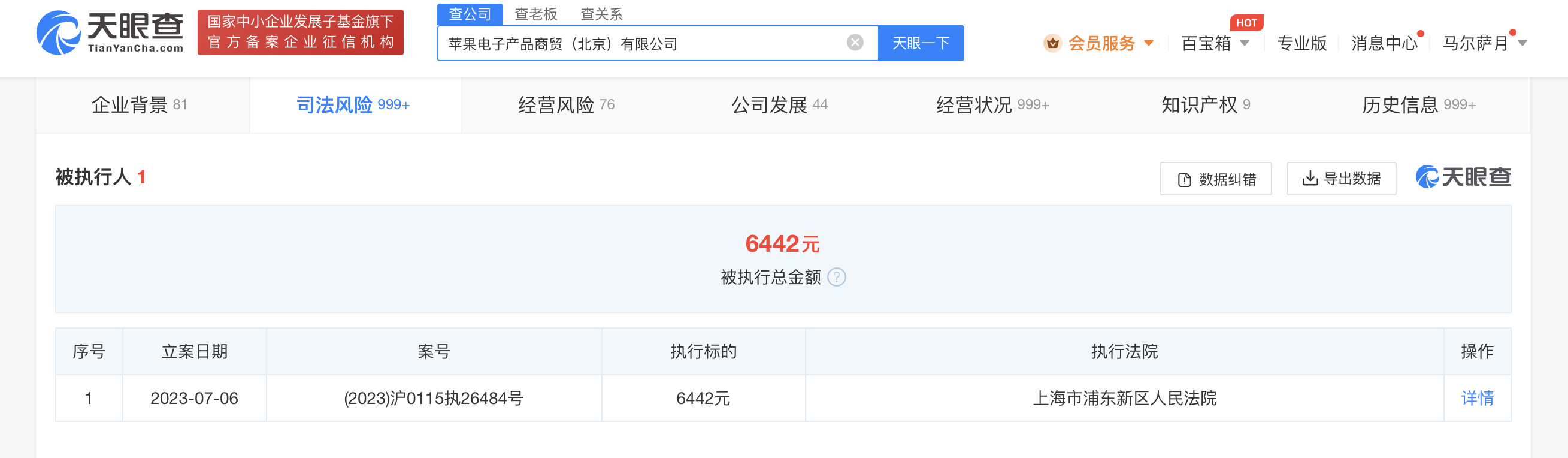Screen dimensions: 1568x458
Task: Click the 立案日期 column header
Action: (x=194, y=351)
